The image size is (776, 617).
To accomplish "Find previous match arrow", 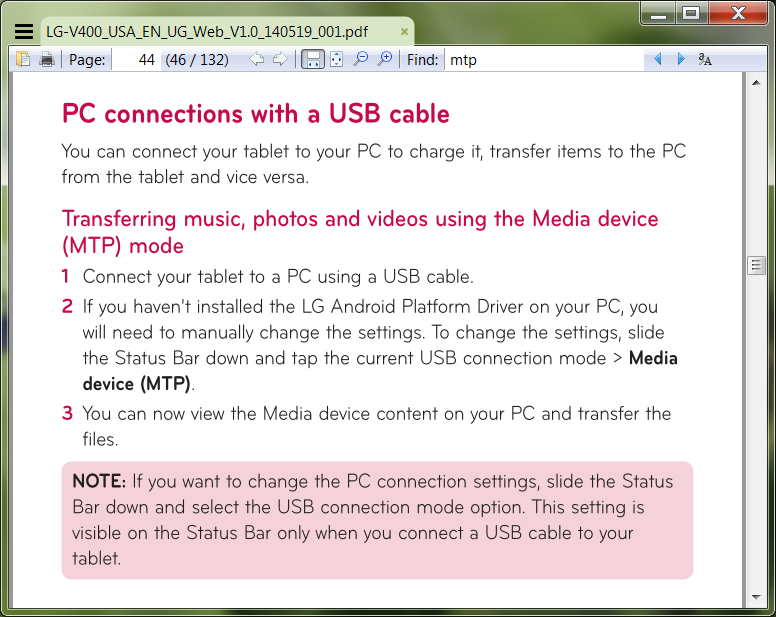I will pyautogui.click(x=657, y=60).
